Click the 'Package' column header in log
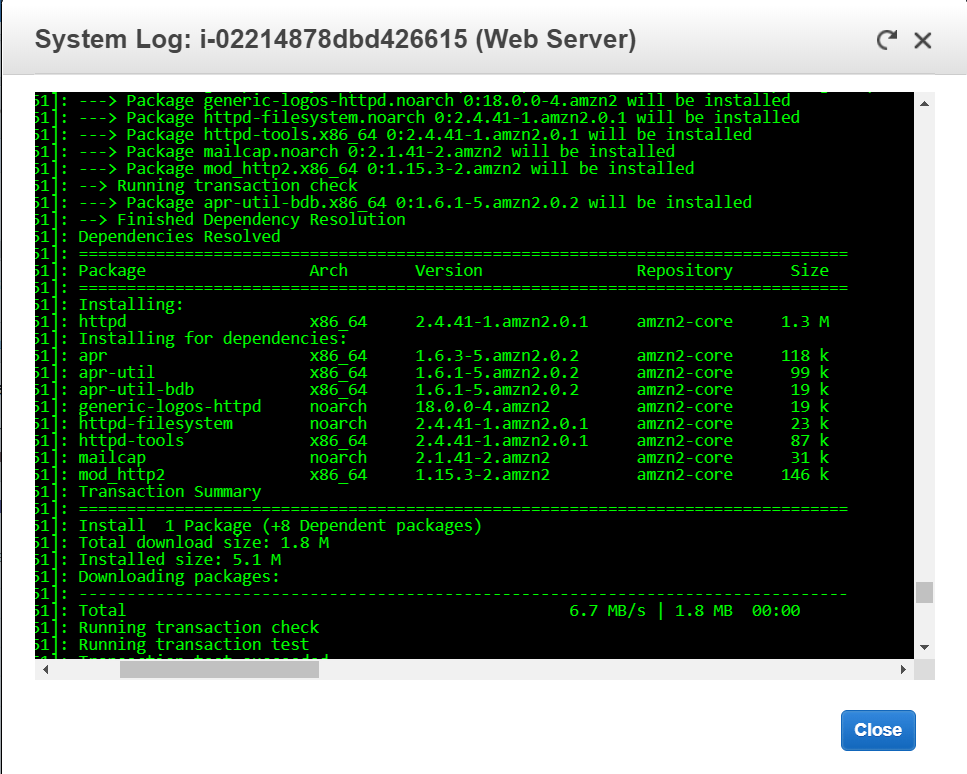Viewport: 967px width, 774px height. [112, 270]
